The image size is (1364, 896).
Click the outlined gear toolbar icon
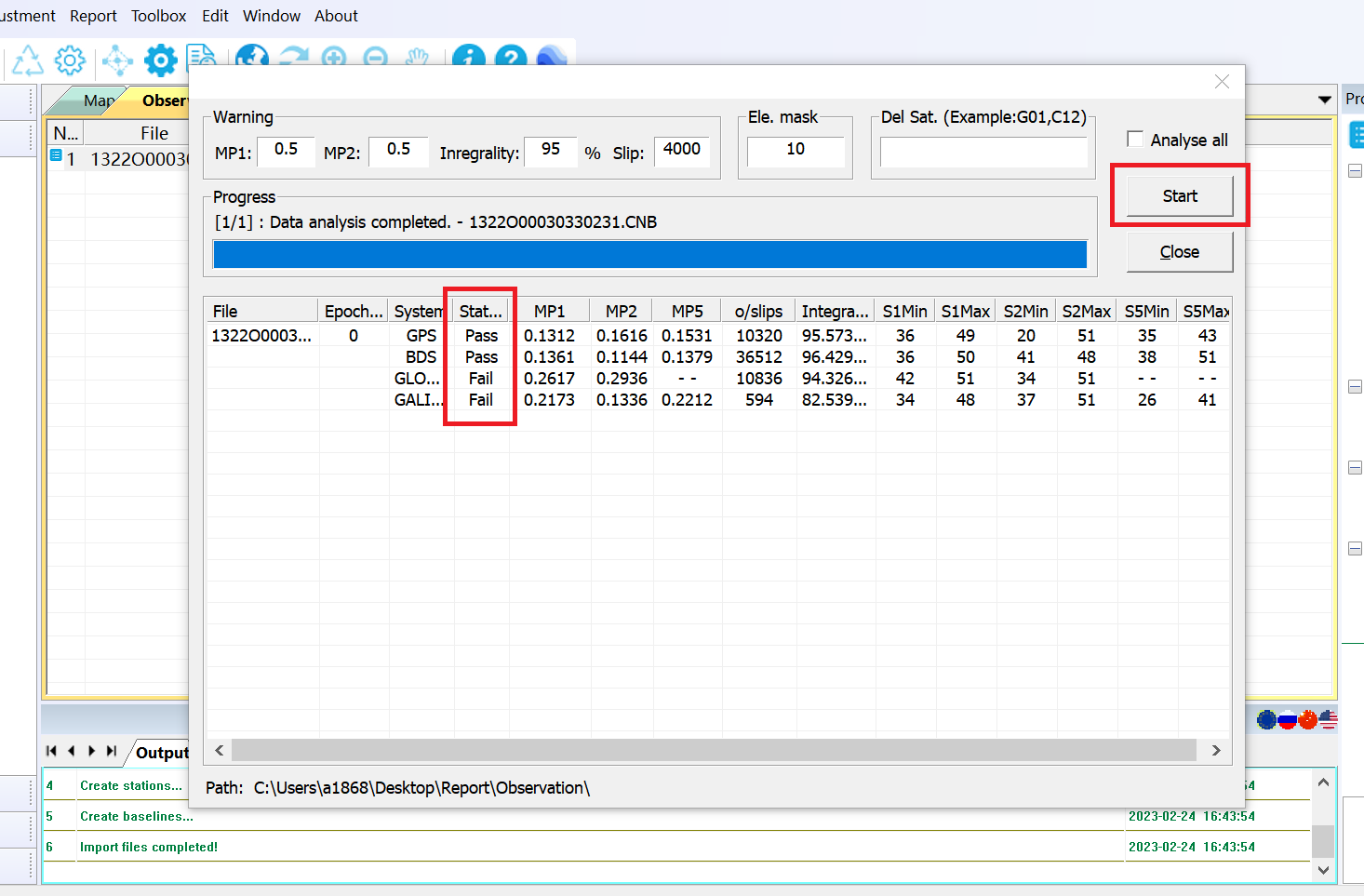click(x=70, y=61)
